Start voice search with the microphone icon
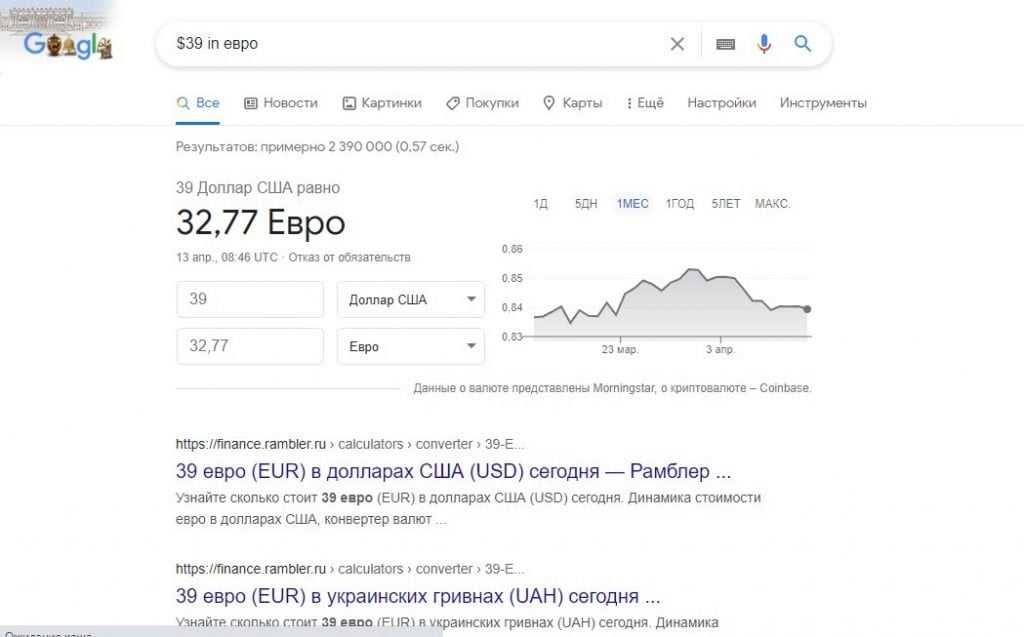 [x=764, y=44]
